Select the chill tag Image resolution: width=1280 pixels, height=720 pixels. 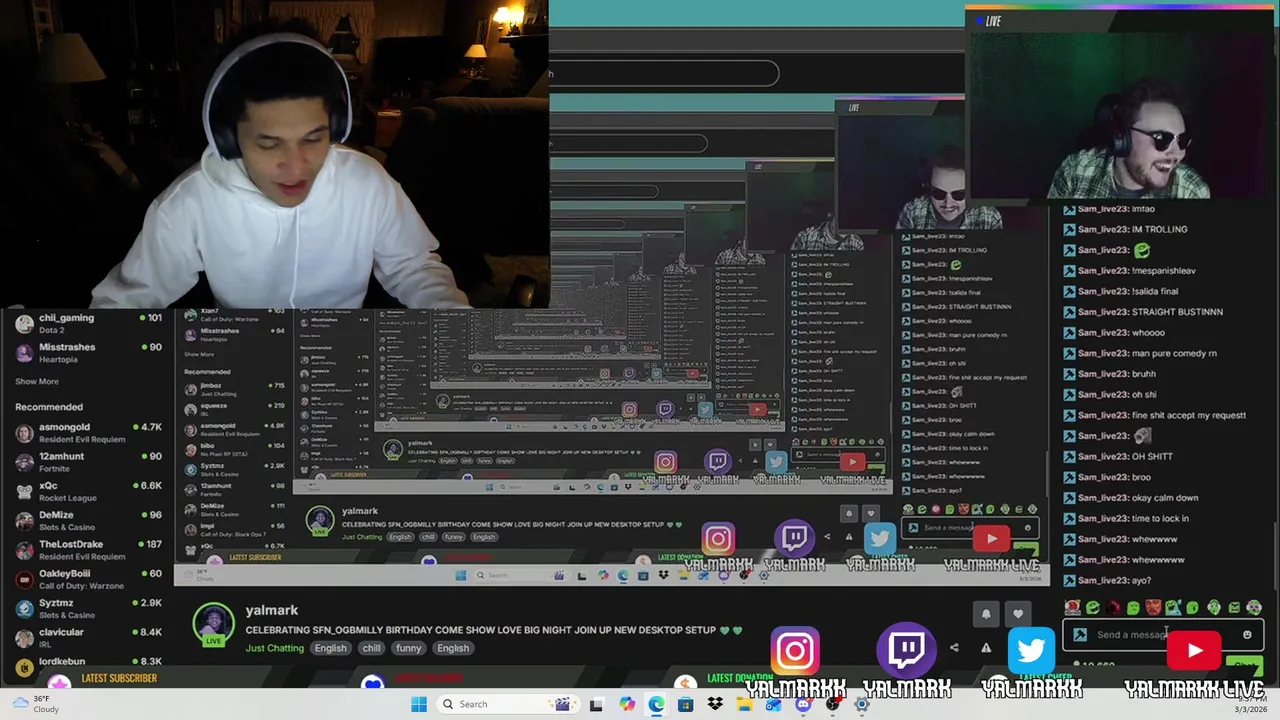[x=371, y=648]
